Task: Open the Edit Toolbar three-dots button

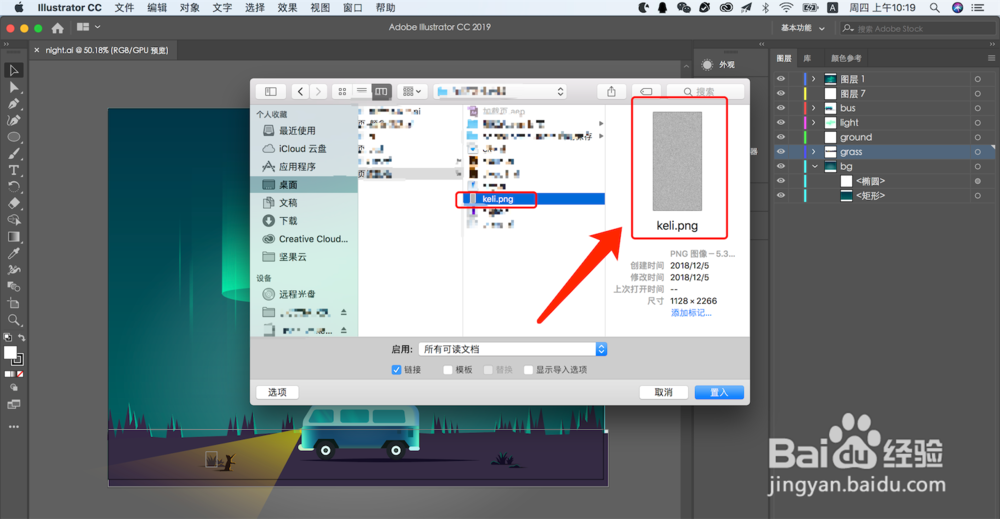Action: click(x=14, y=427)
